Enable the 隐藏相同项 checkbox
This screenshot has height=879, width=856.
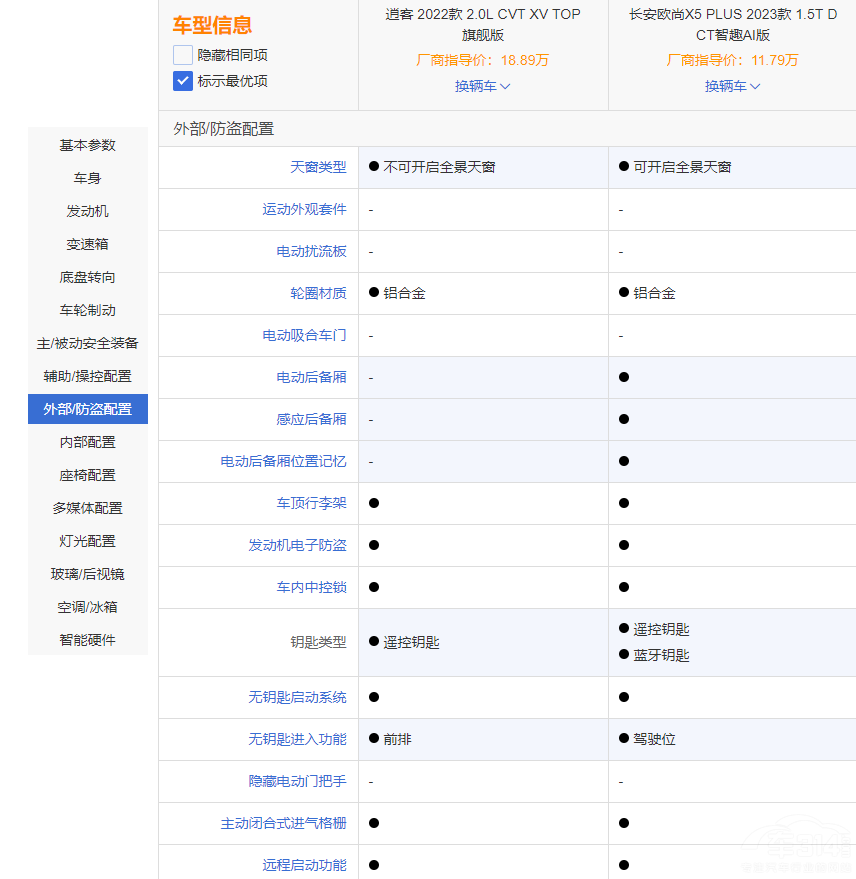pyautogui.click(x=181, y=56)
